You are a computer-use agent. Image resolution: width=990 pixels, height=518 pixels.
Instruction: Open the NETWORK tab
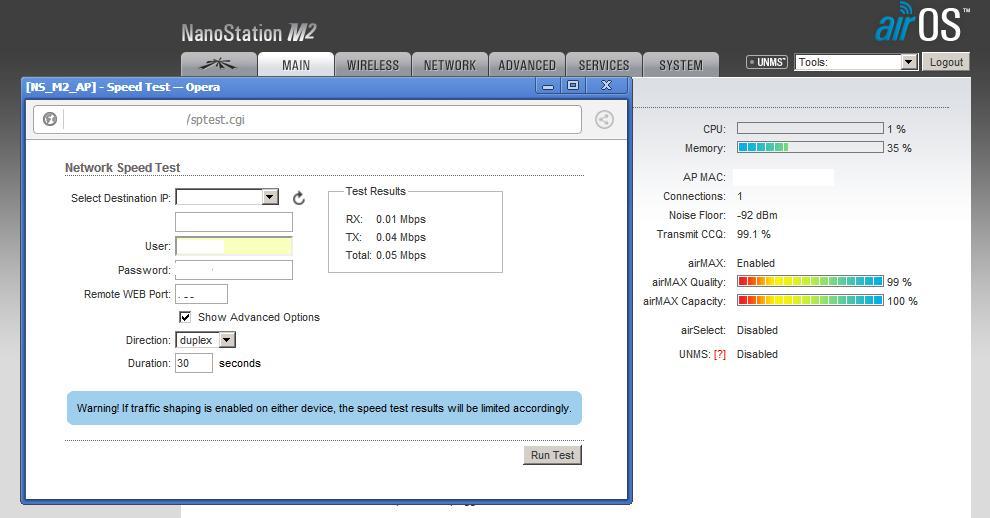[449, 65]
